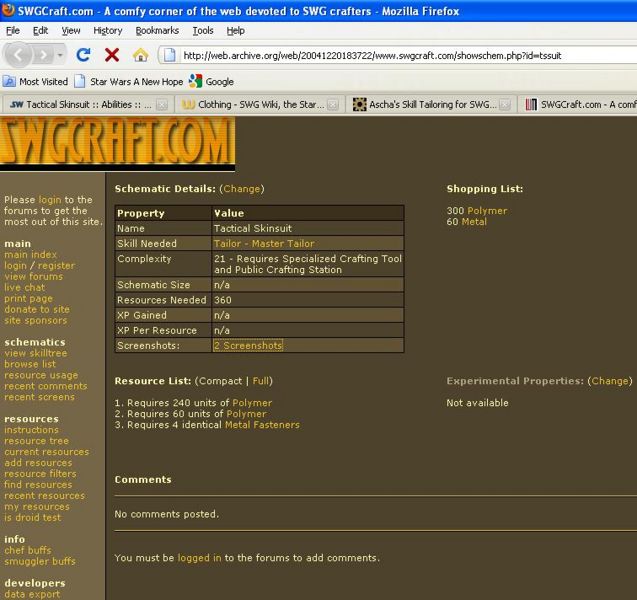Viewport: 637px width, 600px height.
Task: Close the Tactical Skinsuit Abilities tab
Action: click(165, 104)
